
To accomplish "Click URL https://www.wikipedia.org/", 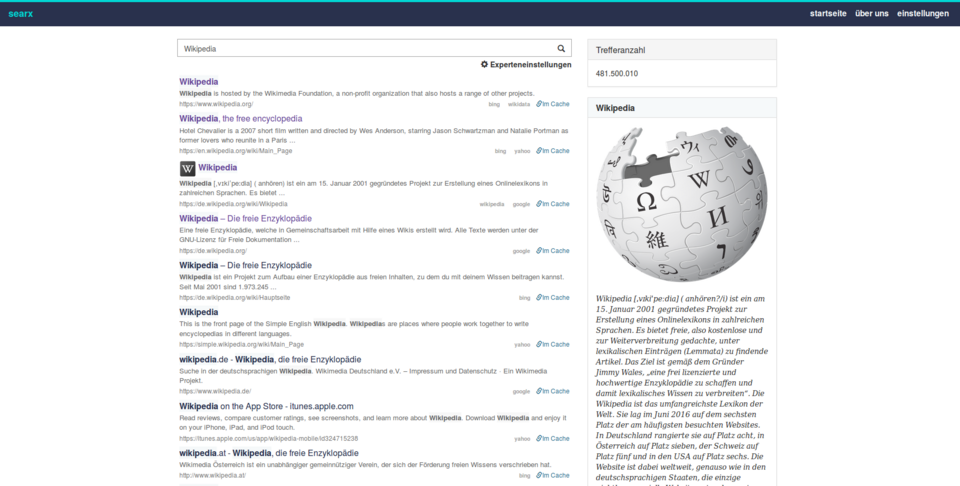I will coord(216,104).
